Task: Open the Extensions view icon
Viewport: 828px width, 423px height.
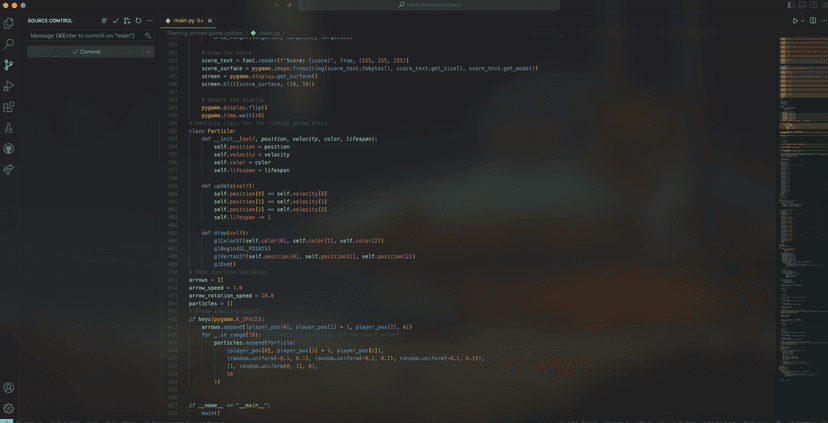Action: pyautogui.click(x=9, y=107)
